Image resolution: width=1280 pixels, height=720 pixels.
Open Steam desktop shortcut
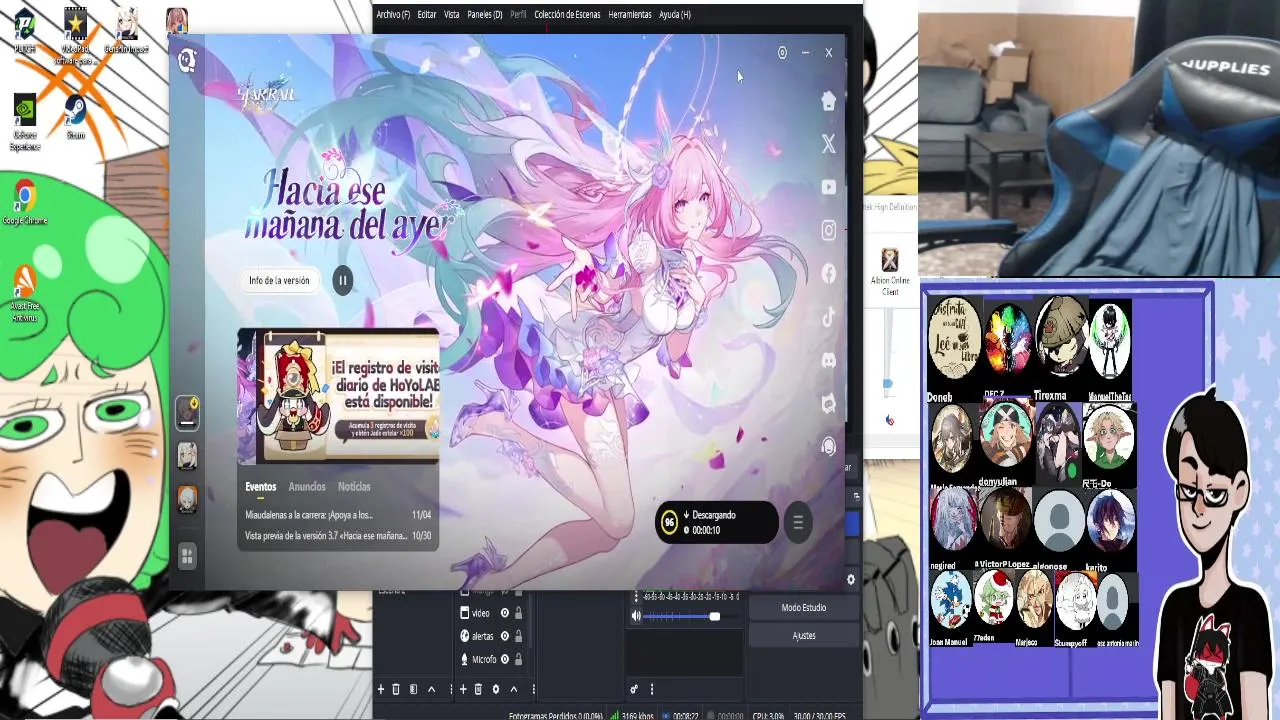pyautogui.click(x=75, y=116)
